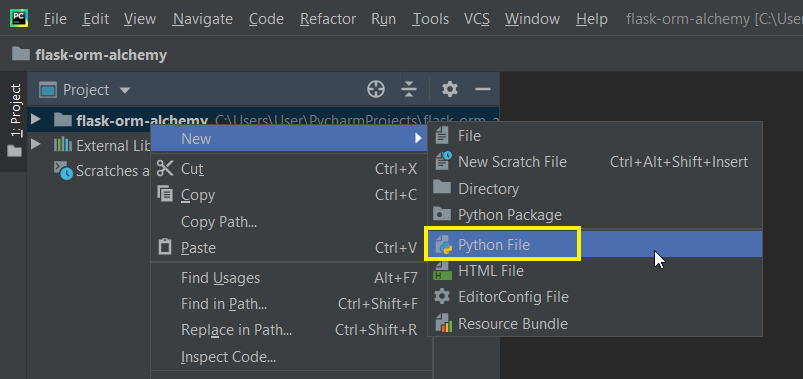The width and height of the screenshot is (803, 379).
Task: Click the flask-orm-alchemy breadcrumb folder icon
Action: 21,54
